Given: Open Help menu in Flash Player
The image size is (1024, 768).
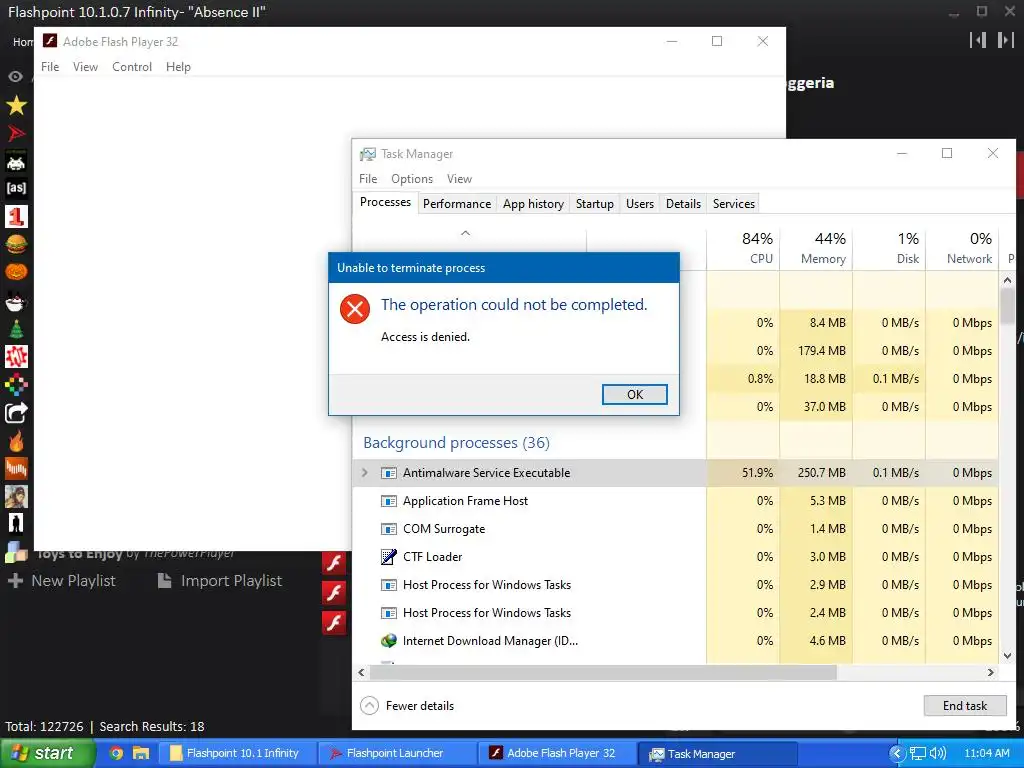Looking at the screenshot, I should coord(178,67).
